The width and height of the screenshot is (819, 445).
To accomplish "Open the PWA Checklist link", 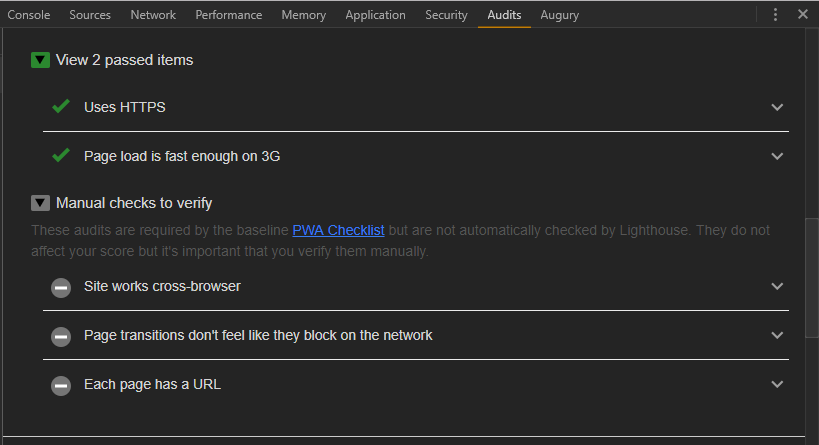I will click(x=338, y=231).
